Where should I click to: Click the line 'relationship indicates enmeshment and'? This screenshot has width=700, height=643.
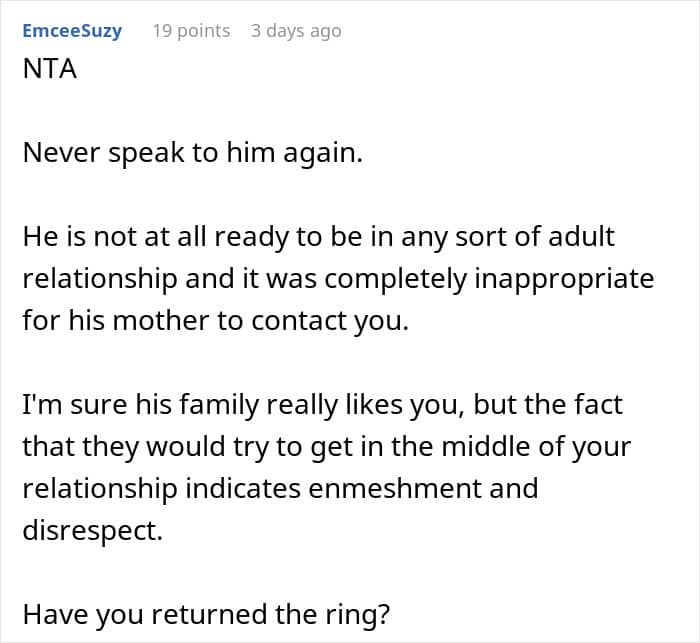(280, 488)
